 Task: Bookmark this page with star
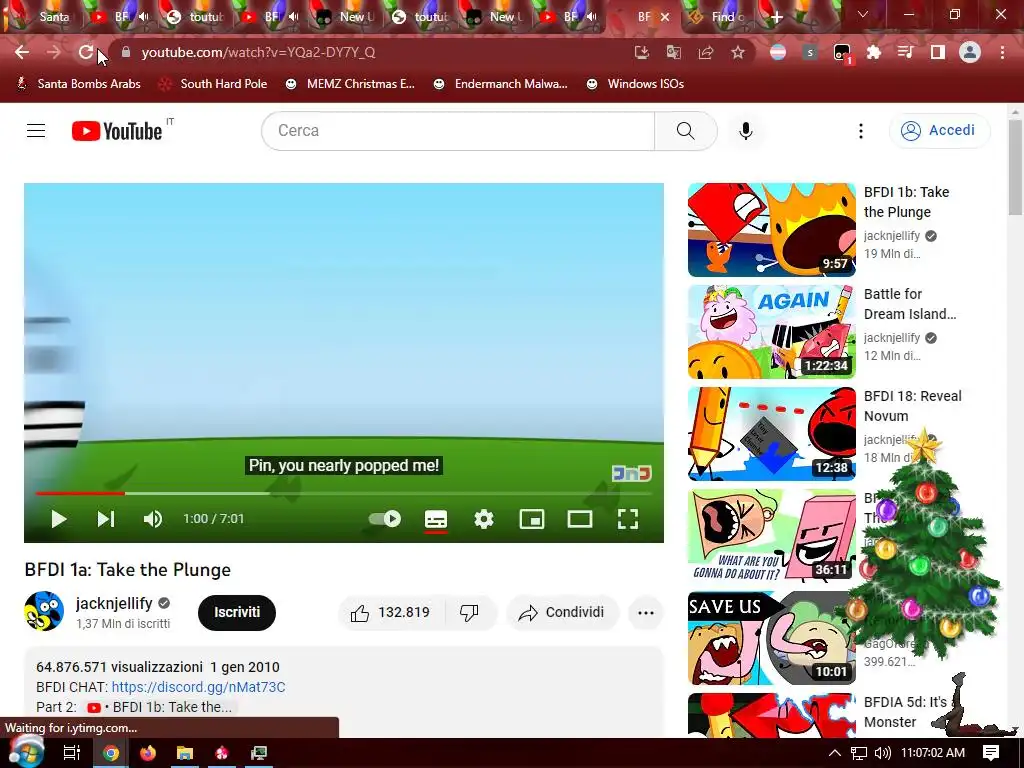point(737,52)
